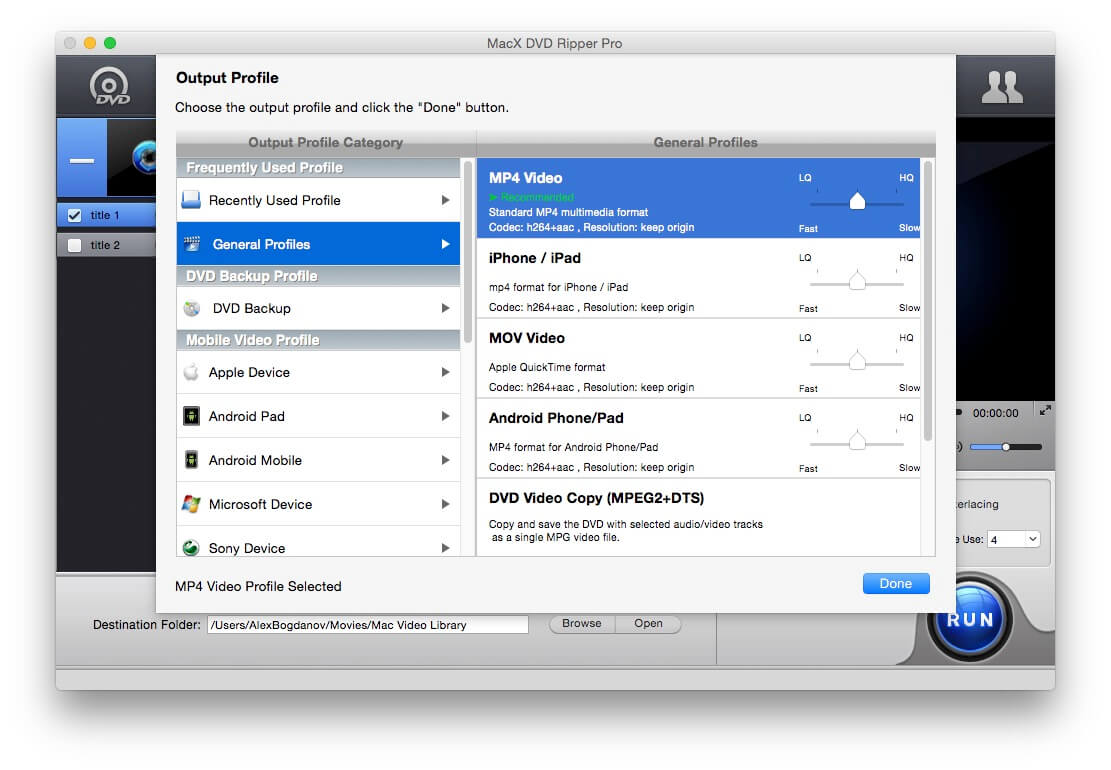1111x770 pixels.
Task: Select the Android Phone/Pad profile
Action: [699, 438]
